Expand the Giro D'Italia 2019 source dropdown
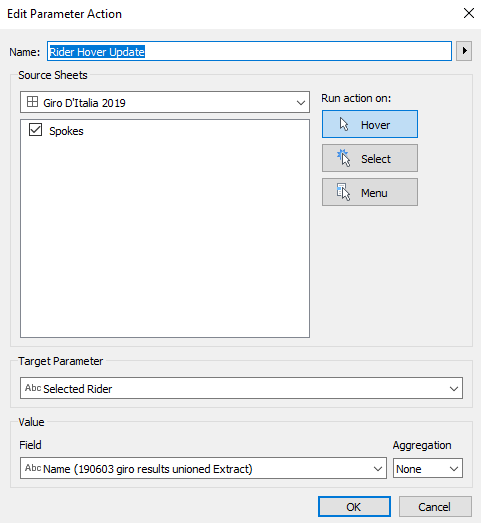The height and width of the screenshot is (523, 481). [x=165, y=102]
